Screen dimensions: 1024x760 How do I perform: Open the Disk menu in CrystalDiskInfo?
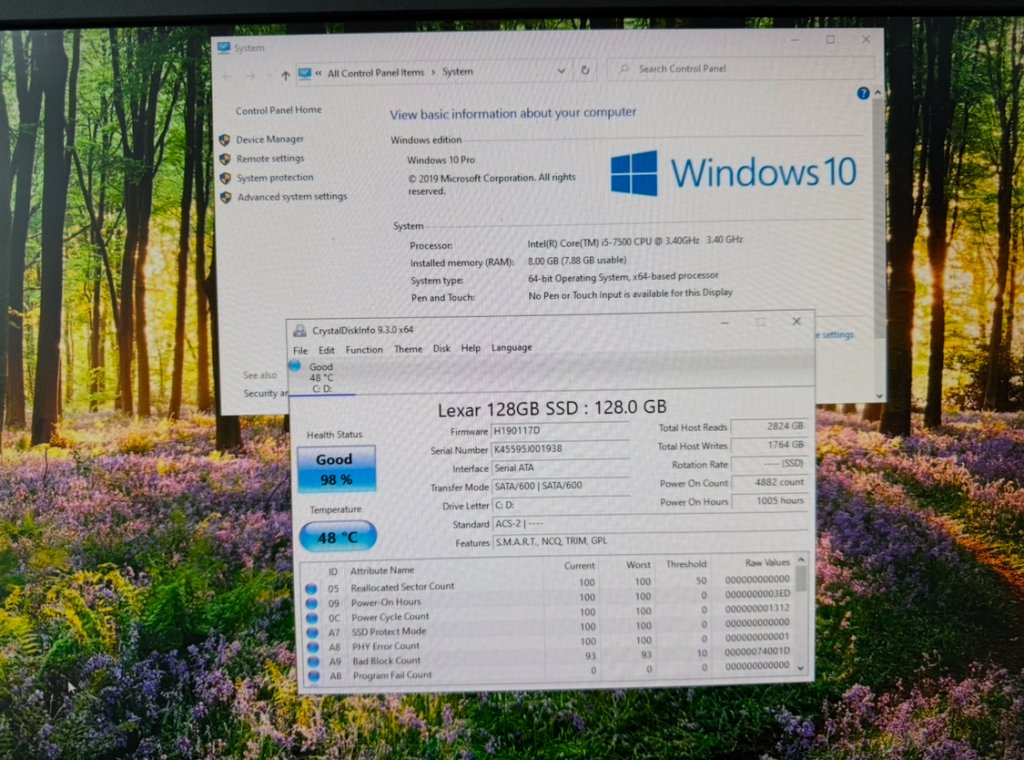[x=441, y=349]
